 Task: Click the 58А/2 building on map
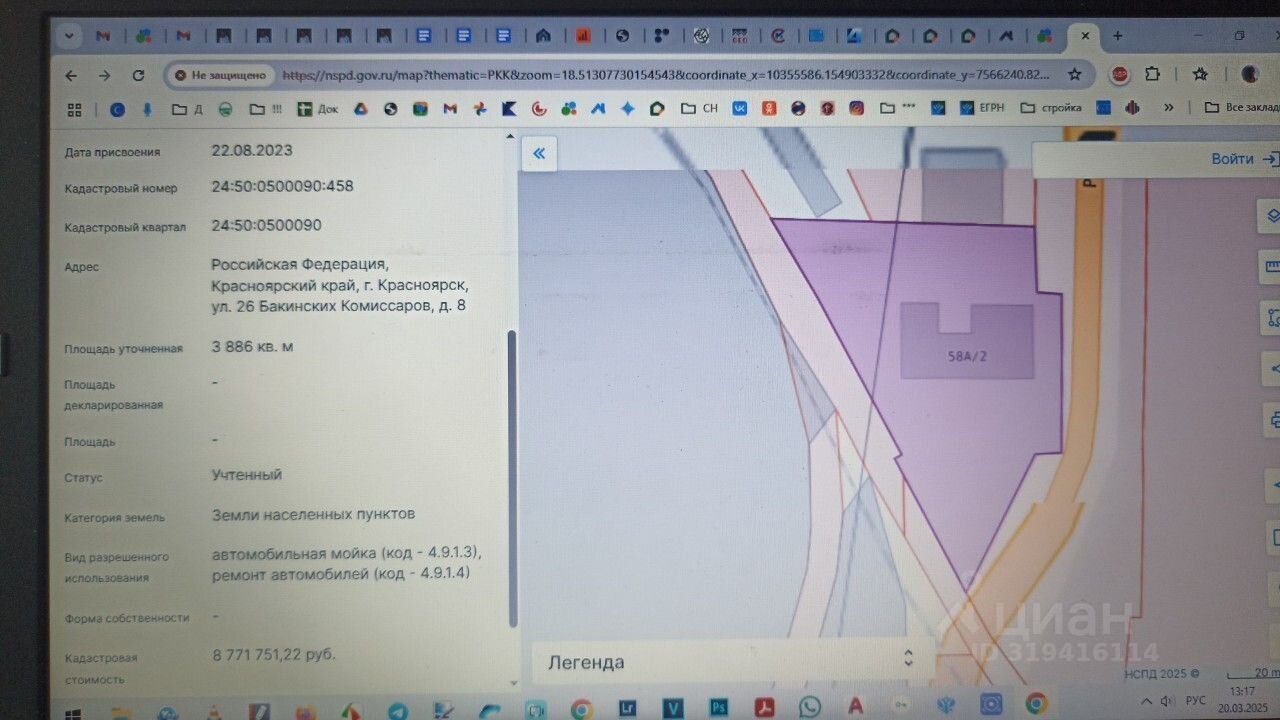pyautogui.click(x=967, y=342)
